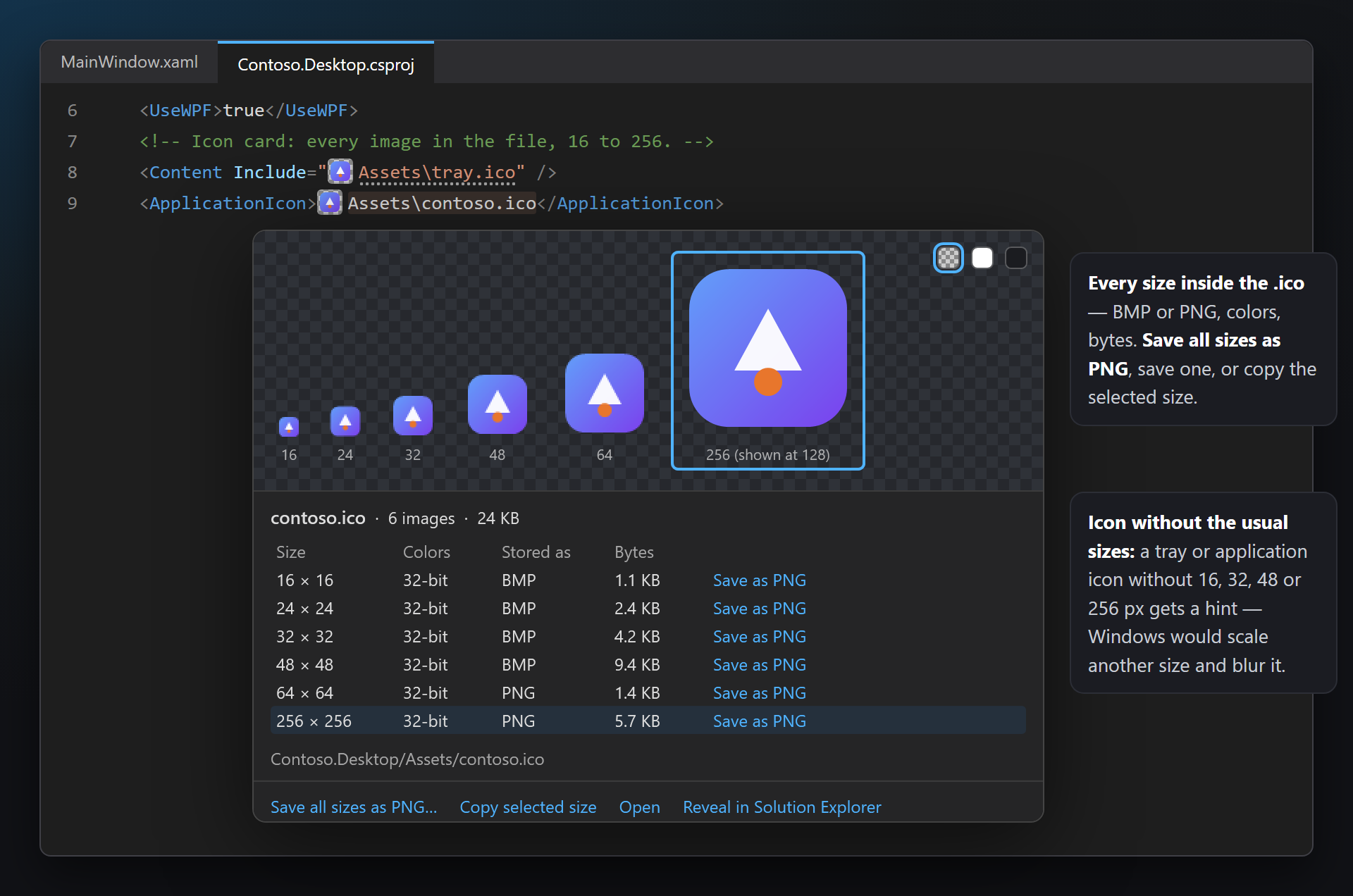Screen dimensions: 1353x896
Task: Save the 24 × 24 image as PNG
Action: (x=759, y=609)
